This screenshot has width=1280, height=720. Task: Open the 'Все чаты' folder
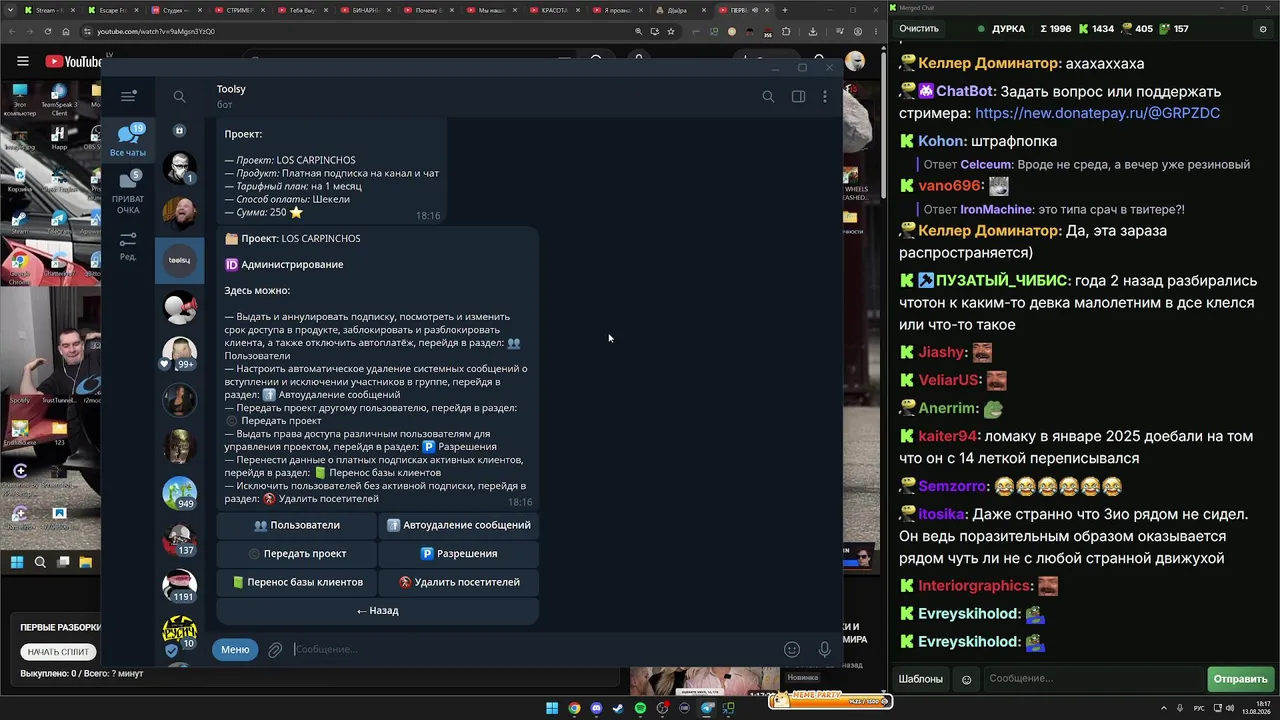[128, 141]
